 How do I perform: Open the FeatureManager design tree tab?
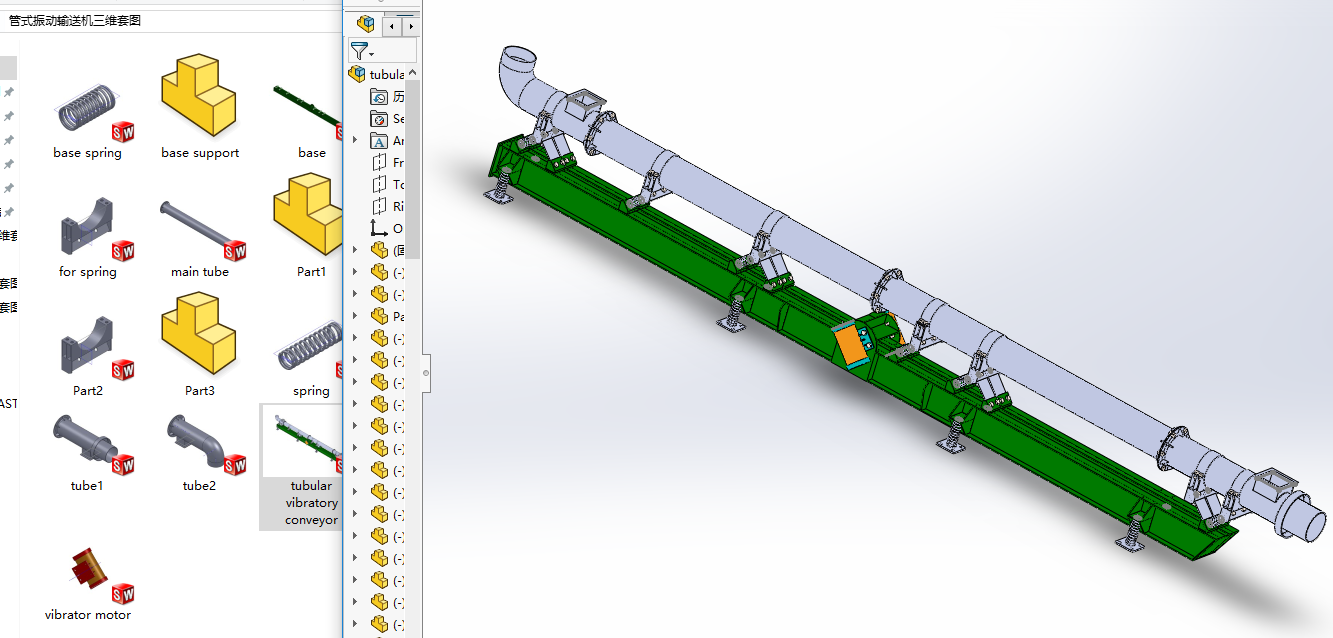366,24
